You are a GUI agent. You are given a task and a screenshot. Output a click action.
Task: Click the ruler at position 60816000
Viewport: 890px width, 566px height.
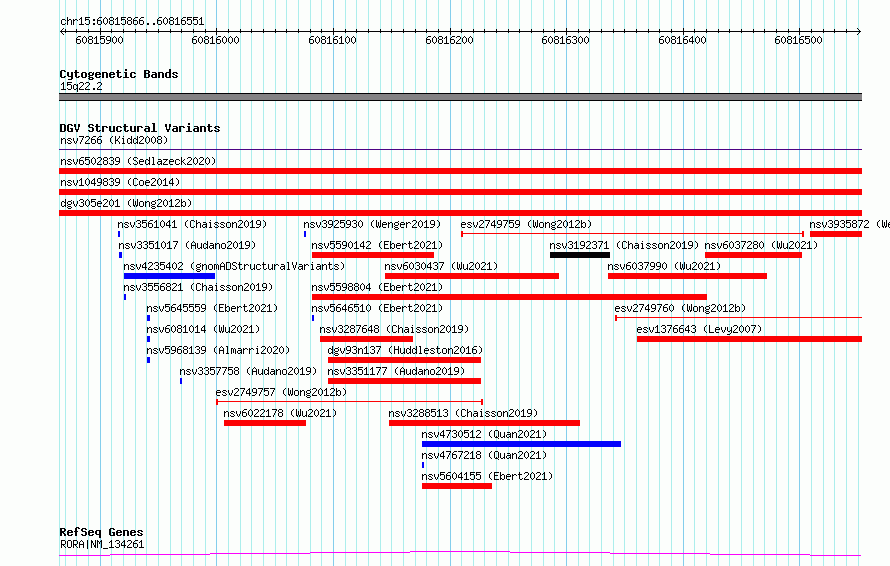click(x=216, y=40)
